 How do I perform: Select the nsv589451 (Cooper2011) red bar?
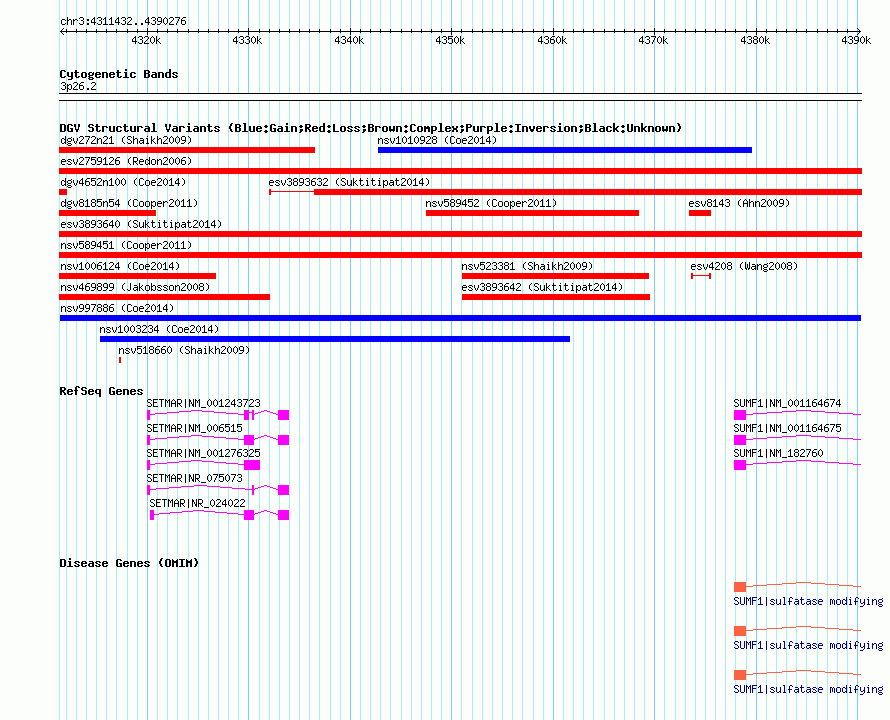[460, 255]
